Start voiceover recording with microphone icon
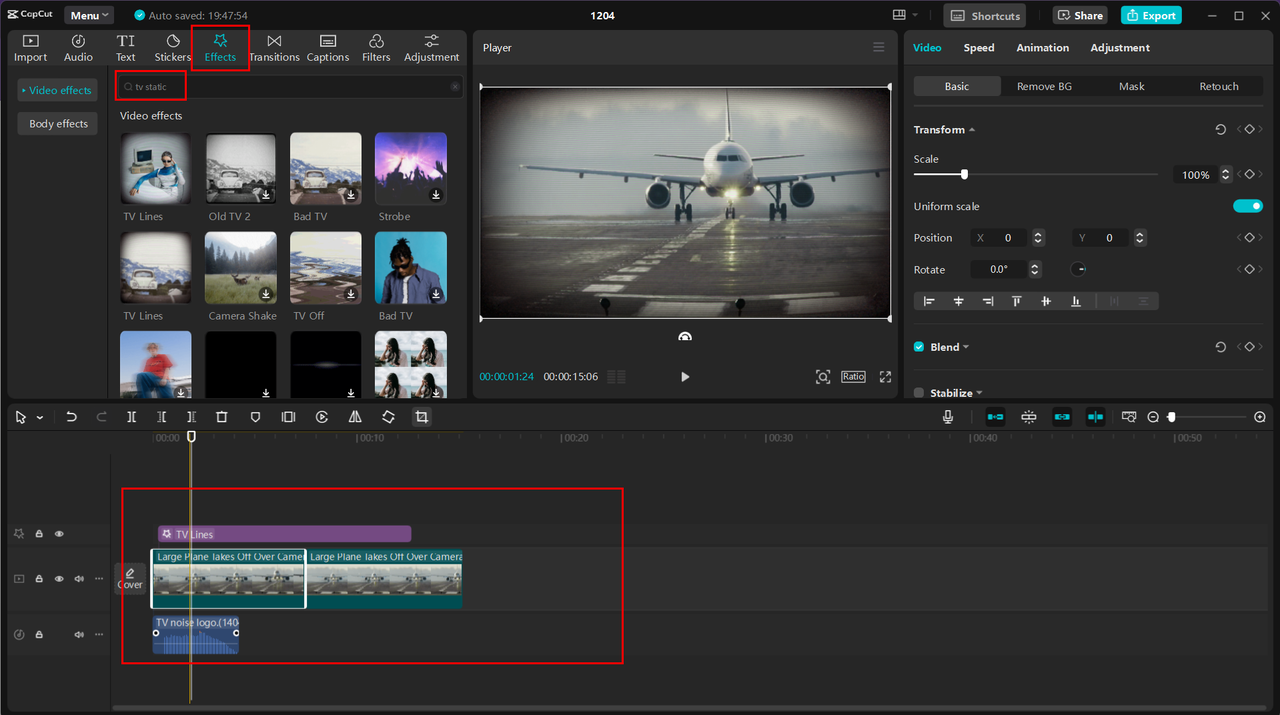The width and height of the screenshot is (1280, 715). [x=948, y=417]
